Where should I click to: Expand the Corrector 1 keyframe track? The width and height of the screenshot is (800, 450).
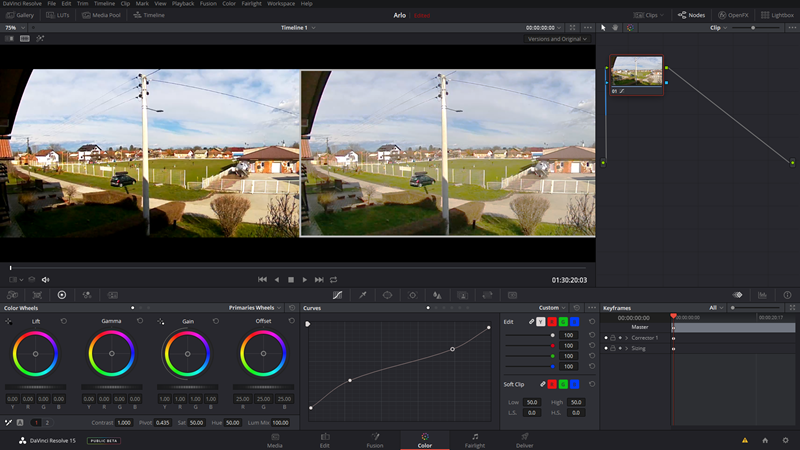click(x=626, y=338)
